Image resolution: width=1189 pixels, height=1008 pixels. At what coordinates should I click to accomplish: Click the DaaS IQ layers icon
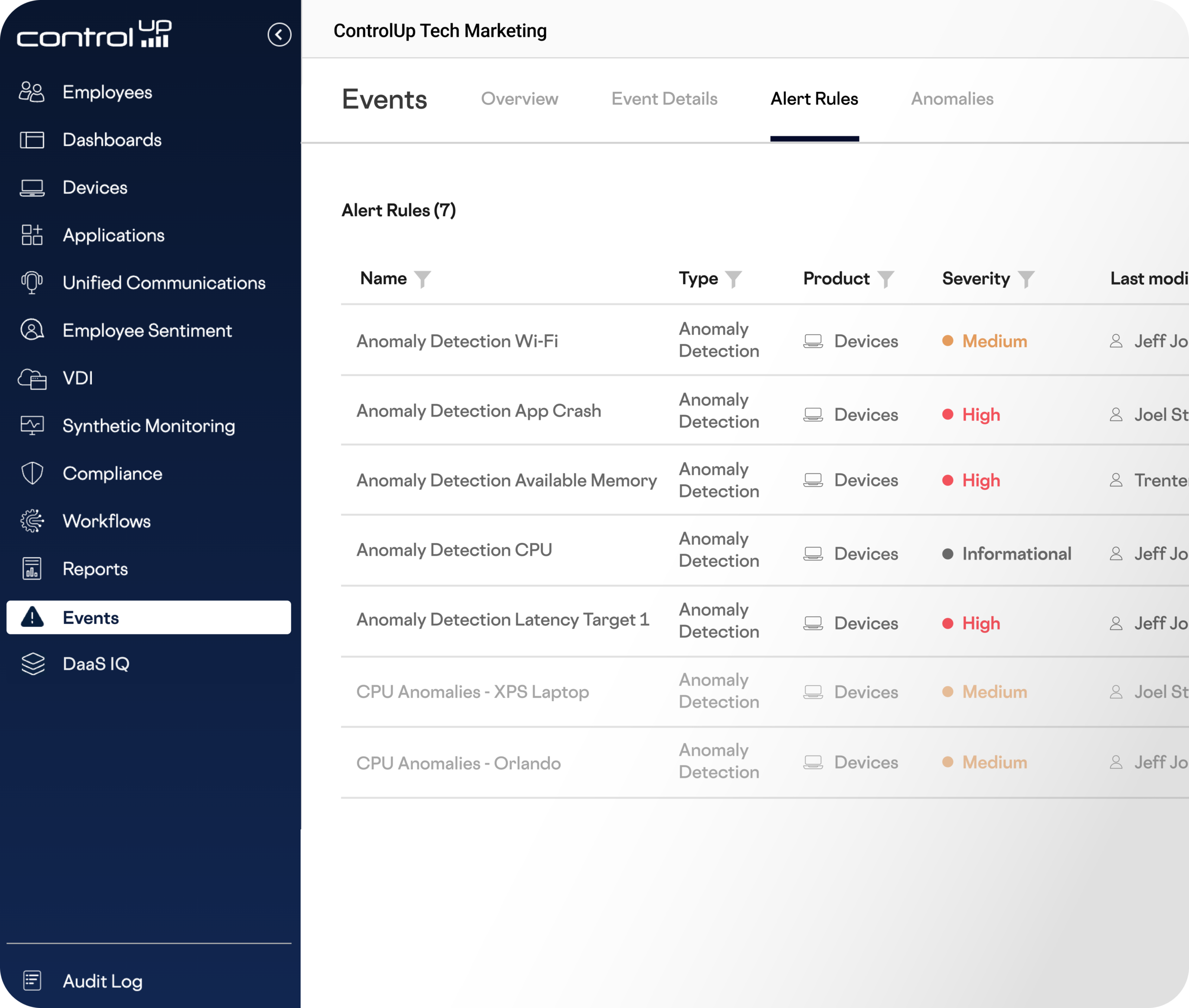(x=33, y=664)
